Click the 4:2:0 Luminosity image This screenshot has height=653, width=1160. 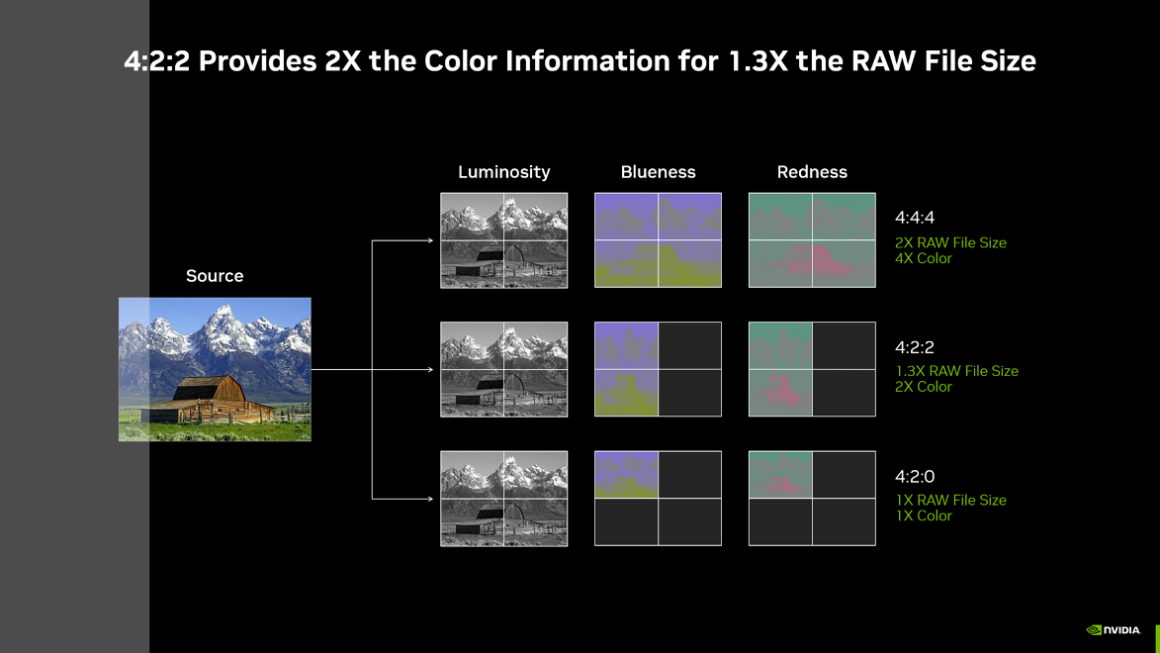click(x=504, y=498)
